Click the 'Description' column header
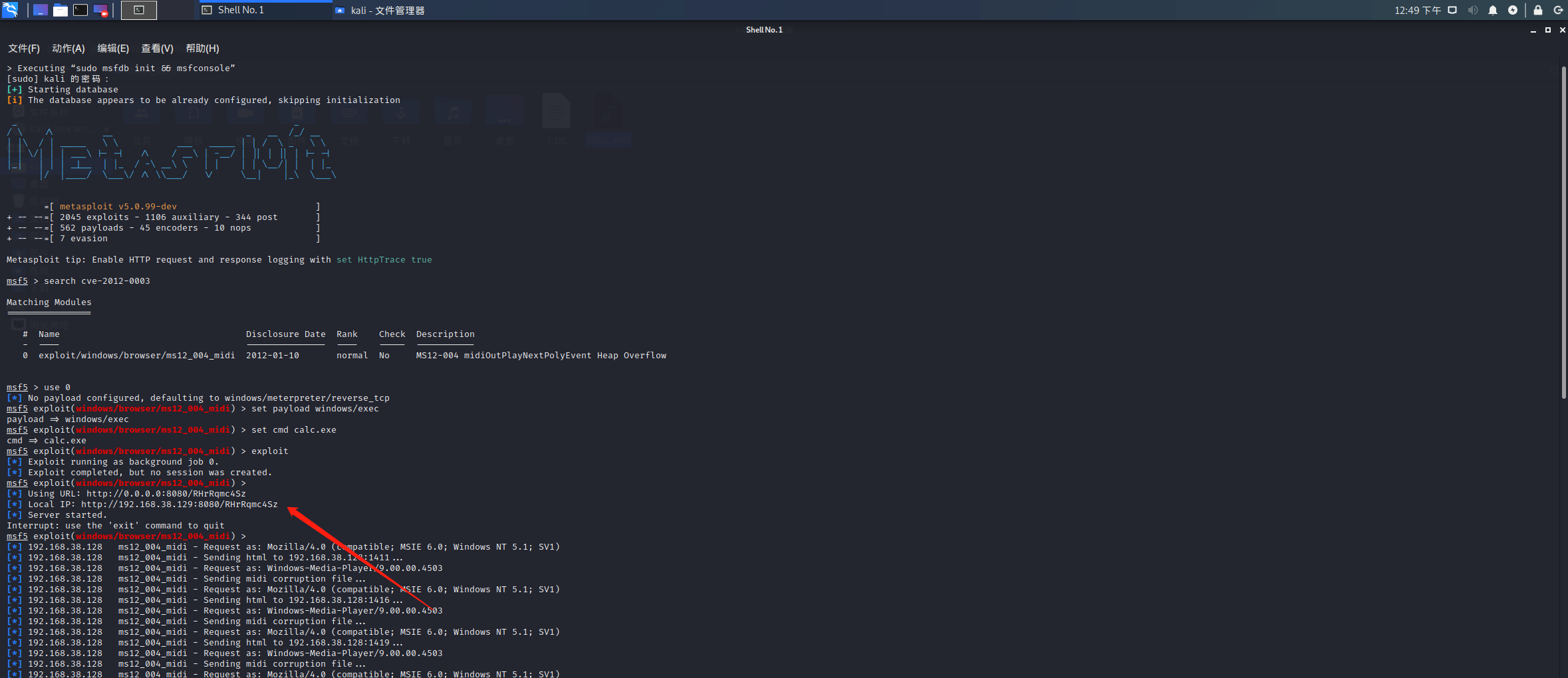1568x678 pixels. [446, 334]
